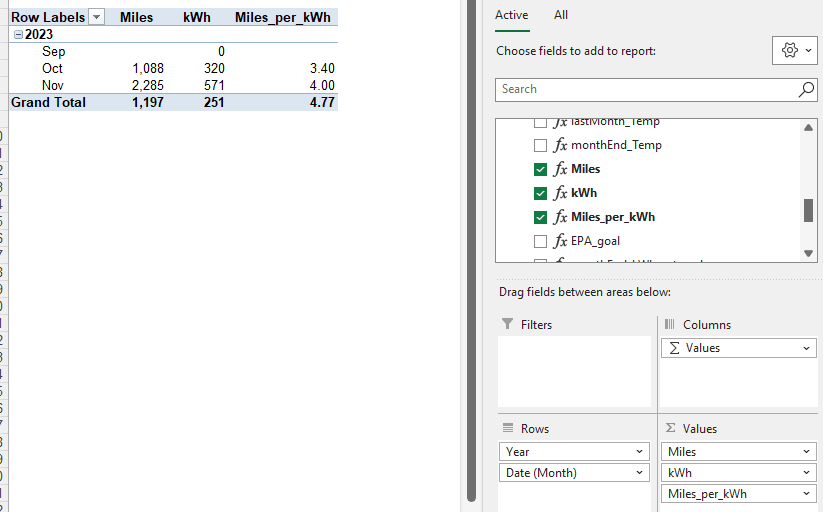Click the Filters funnel icon
The image size is (823, 512).
[x=507, y=324]
